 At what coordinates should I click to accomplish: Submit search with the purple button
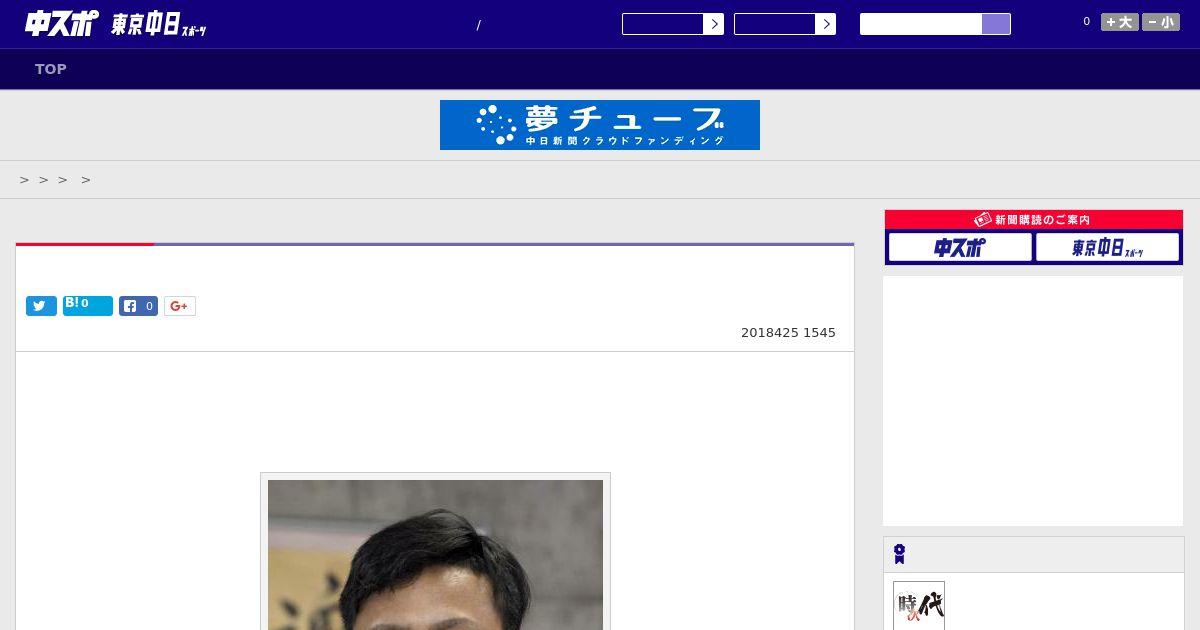tap(996, 24)
